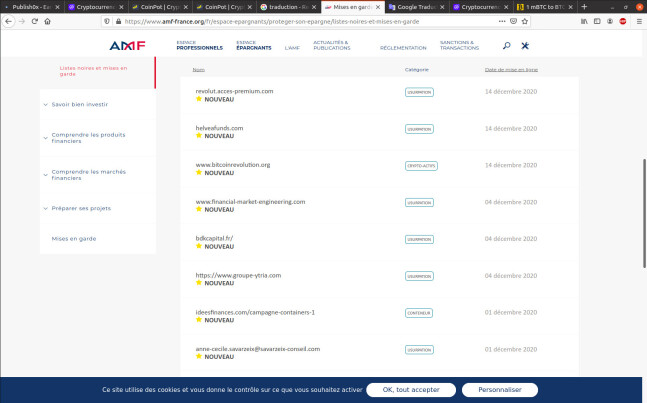The image size is (647, 403).
Task: Open Actualités & Publications menu
Action: click(331, 45)
